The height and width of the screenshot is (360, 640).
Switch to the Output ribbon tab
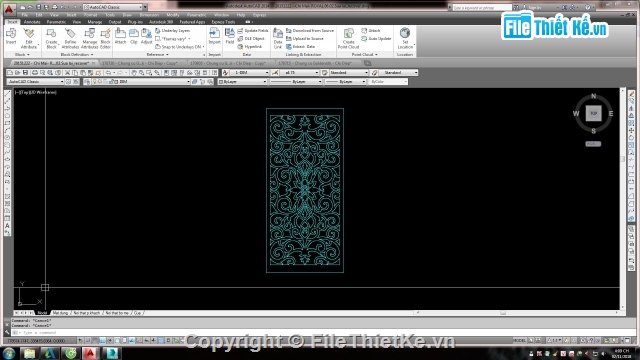click(x=115, y=22)
